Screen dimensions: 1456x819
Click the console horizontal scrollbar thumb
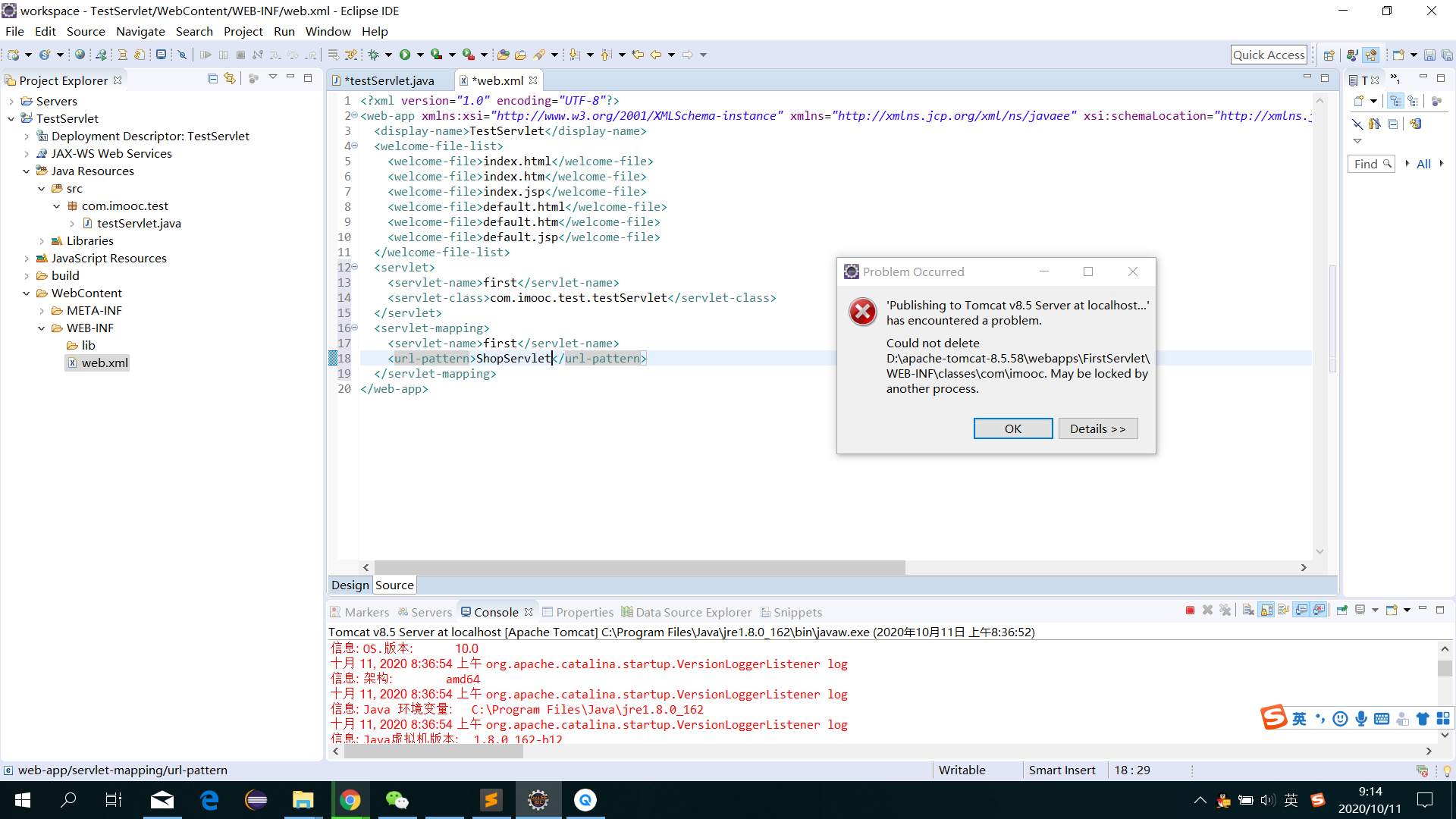tap(433, 751)
